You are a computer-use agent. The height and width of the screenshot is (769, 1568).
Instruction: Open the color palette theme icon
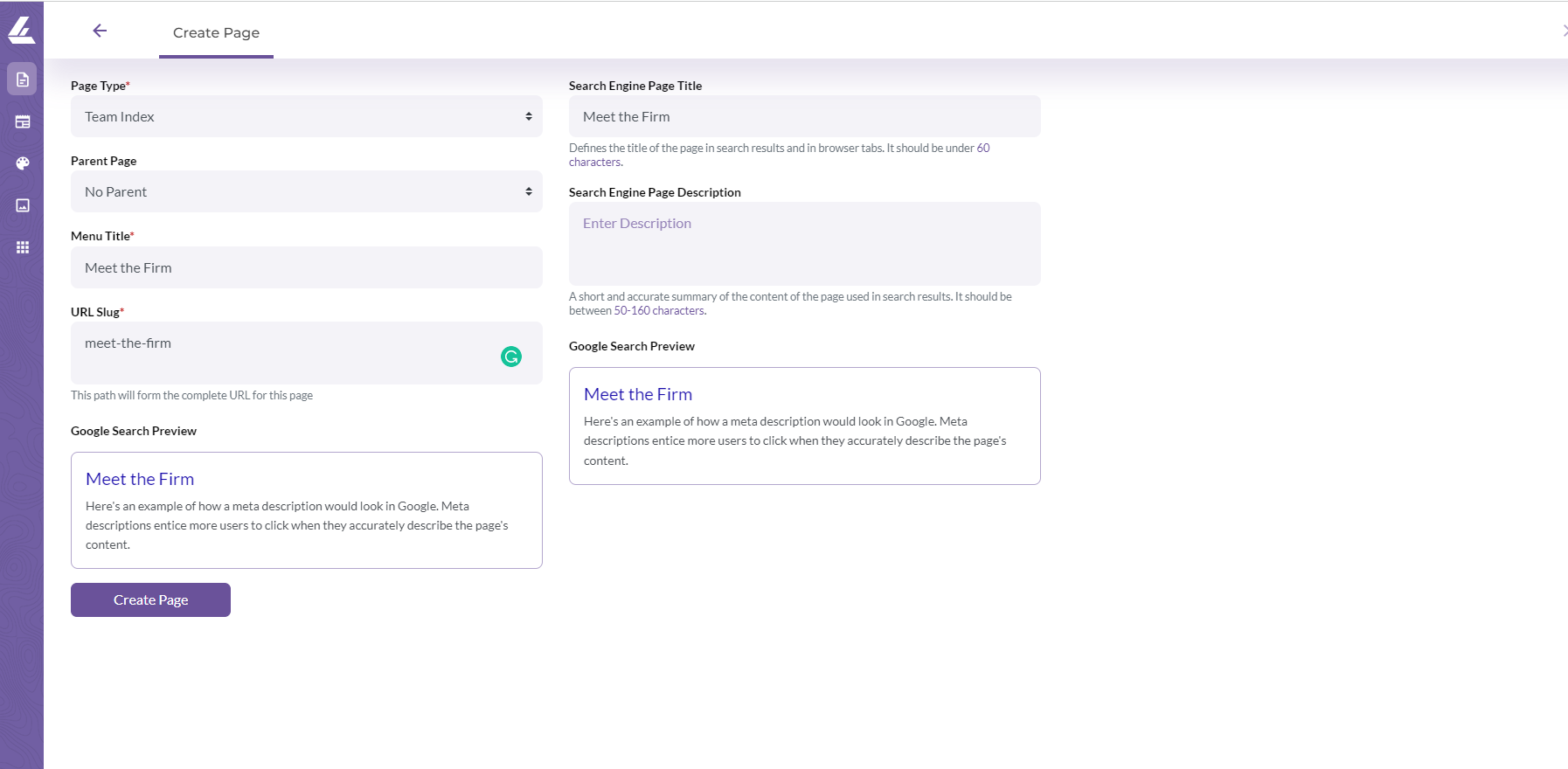pos(23,163)
